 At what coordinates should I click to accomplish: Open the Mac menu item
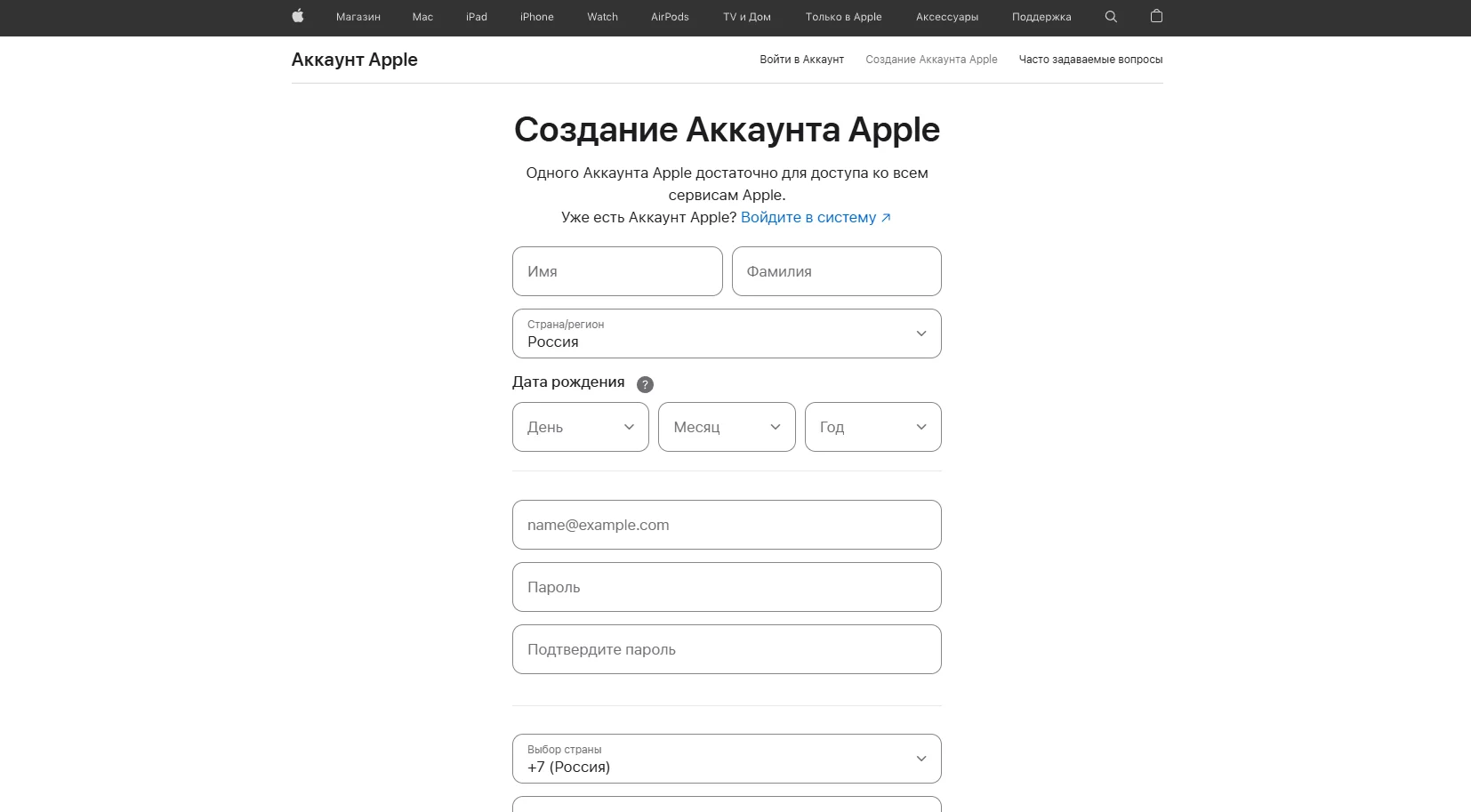click(423, 17)
